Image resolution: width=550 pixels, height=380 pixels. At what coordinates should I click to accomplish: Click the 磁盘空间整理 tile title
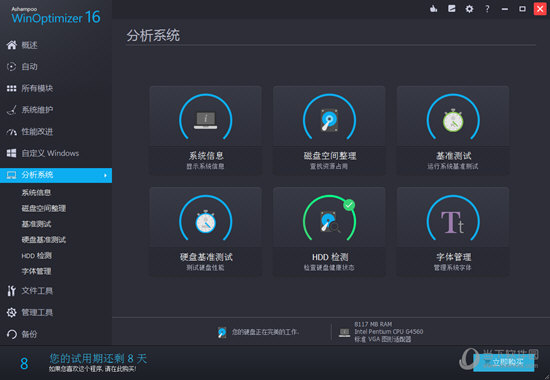tap(330, 156)
